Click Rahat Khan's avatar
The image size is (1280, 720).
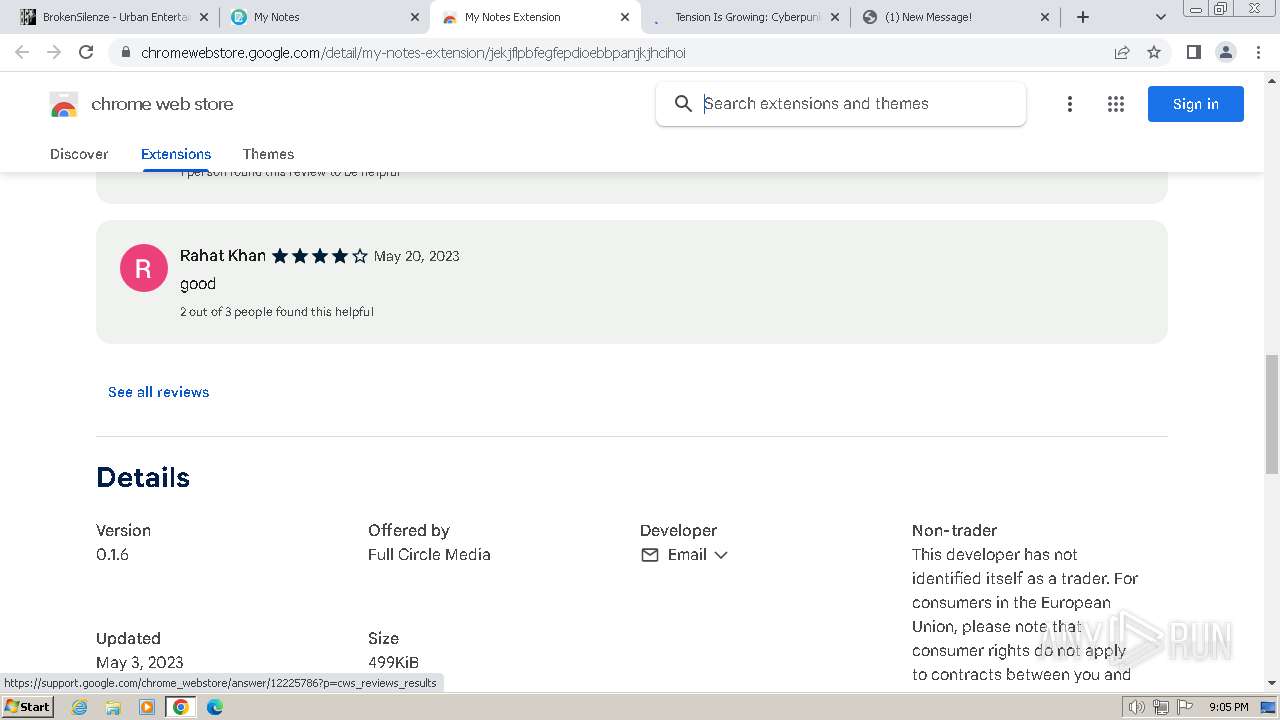143,268
